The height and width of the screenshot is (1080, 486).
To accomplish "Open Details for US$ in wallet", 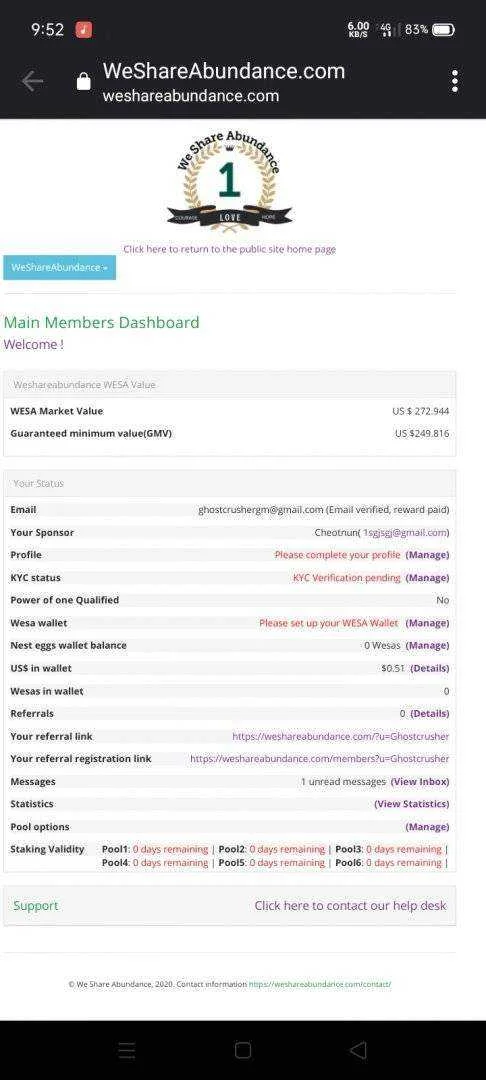I will pyautogui.click(x=430, y=668).
